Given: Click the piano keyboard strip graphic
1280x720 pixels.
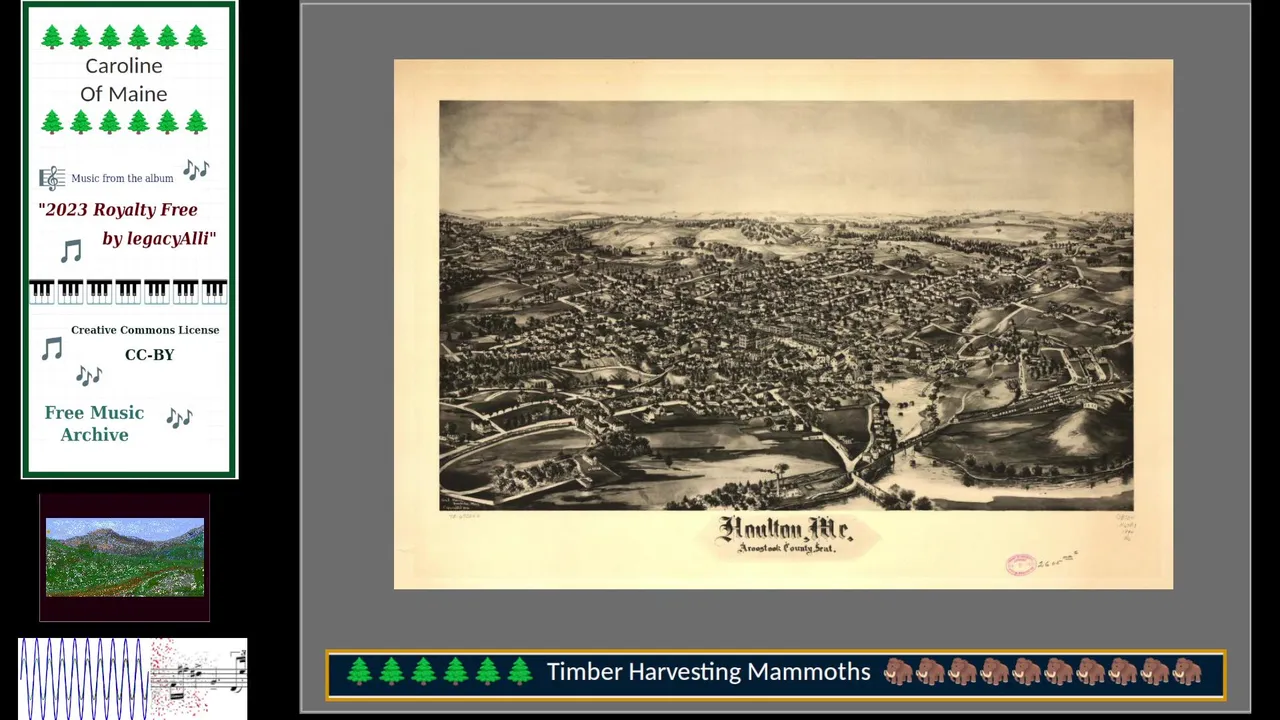Looking at the screenshot, I should (x=128, y=291).
